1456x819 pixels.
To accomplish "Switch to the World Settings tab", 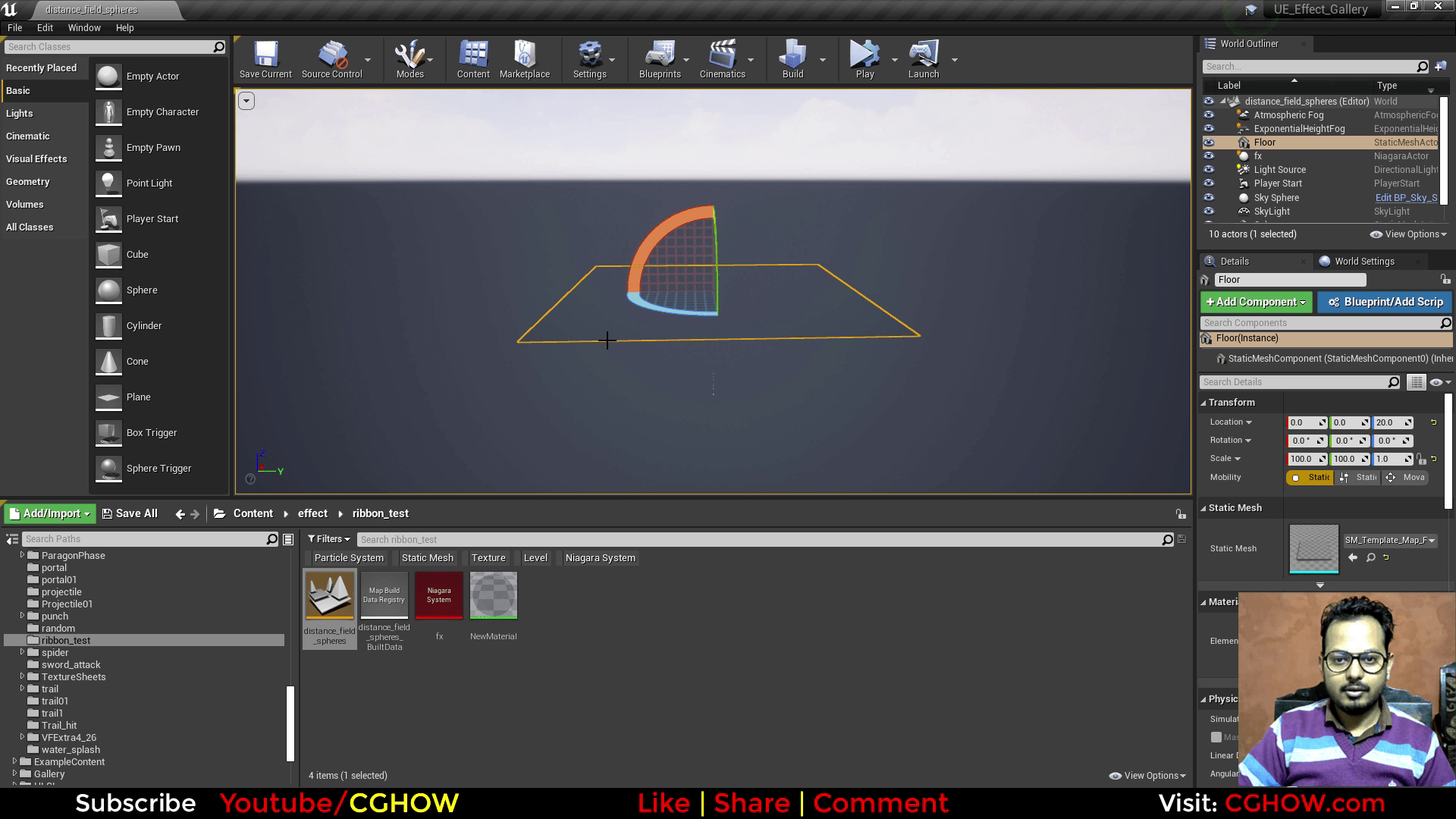I will click(1363, 261).
